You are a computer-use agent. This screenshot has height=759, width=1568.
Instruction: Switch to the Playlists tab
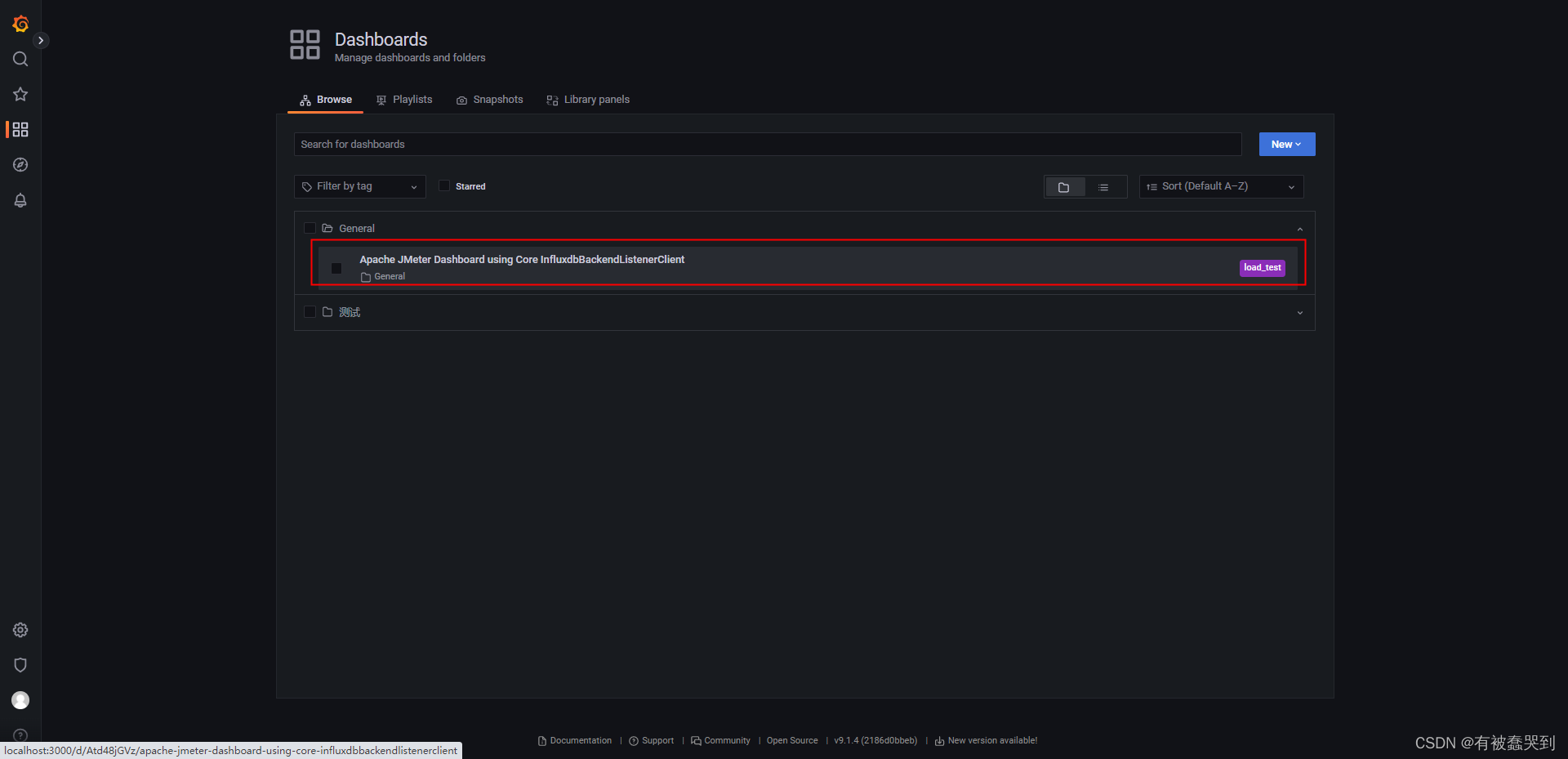tap(404, 100)
